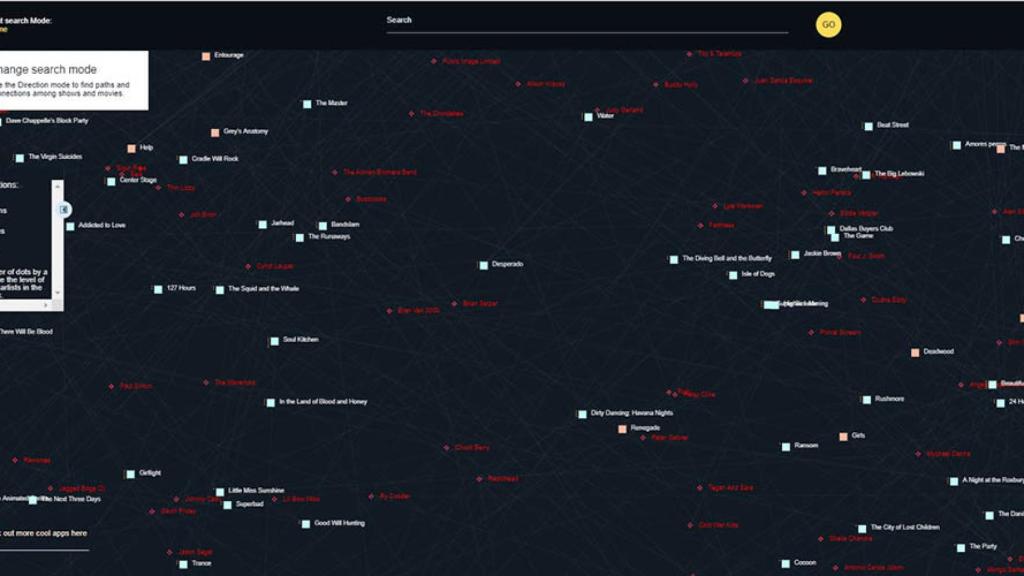
Task: Collapse the legend panel using the arrow
Action: coord(62,208)
